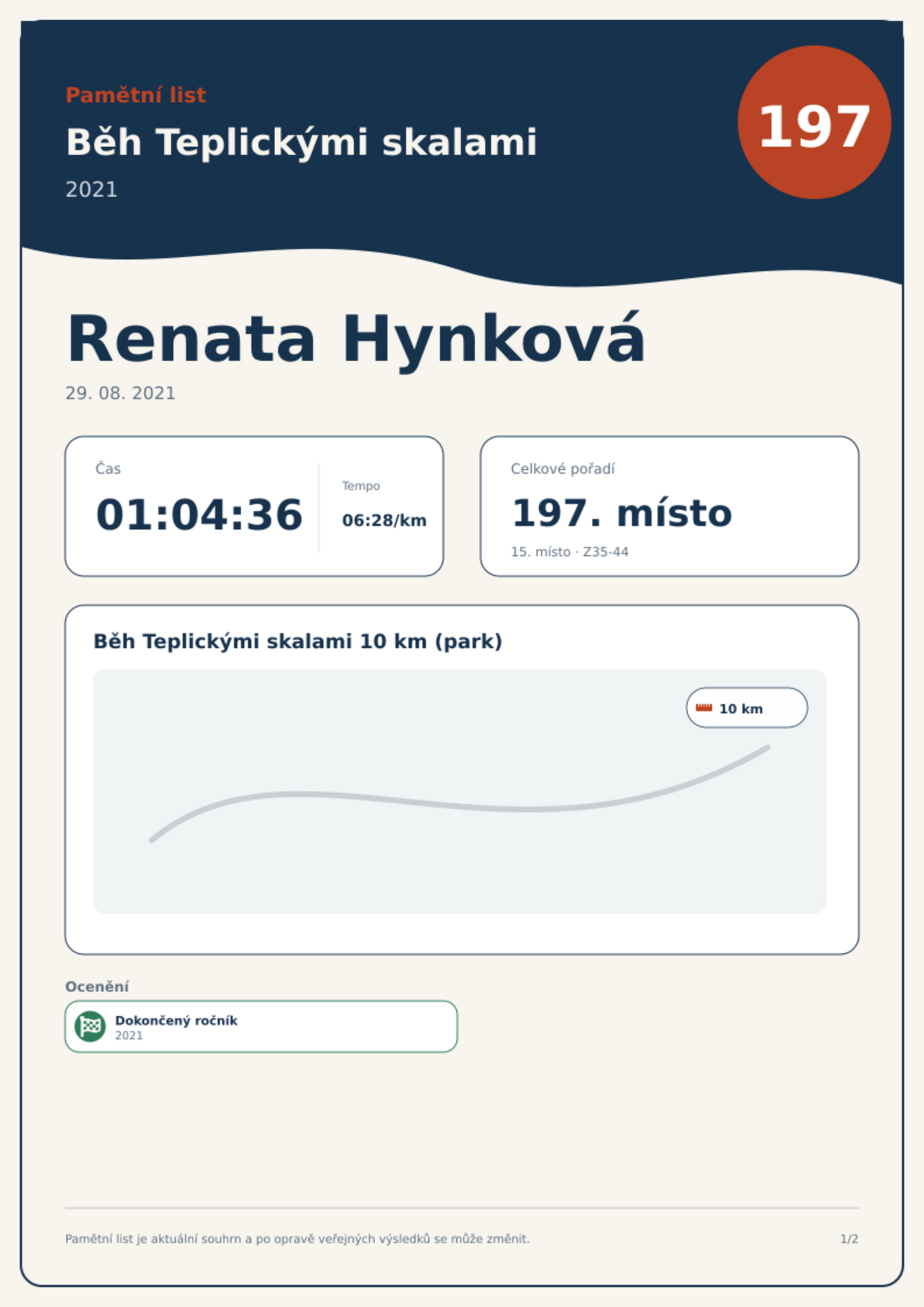Image resolution: width=924 pixels, height=1307 pixels.
Task: Click the orange ruler icon beside 10 km
Action: point(704,708)
